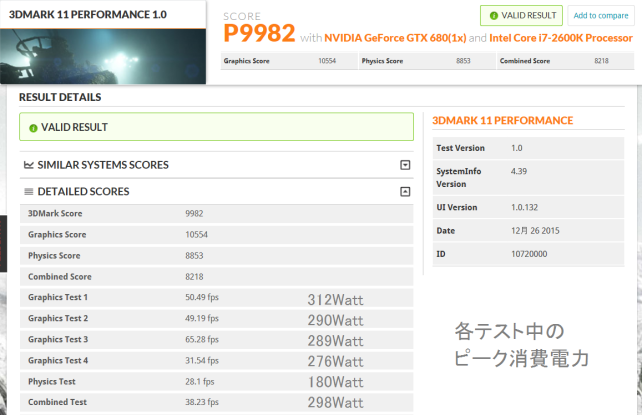Click the UI Version value 1.0.132

[x=524, y=208]
